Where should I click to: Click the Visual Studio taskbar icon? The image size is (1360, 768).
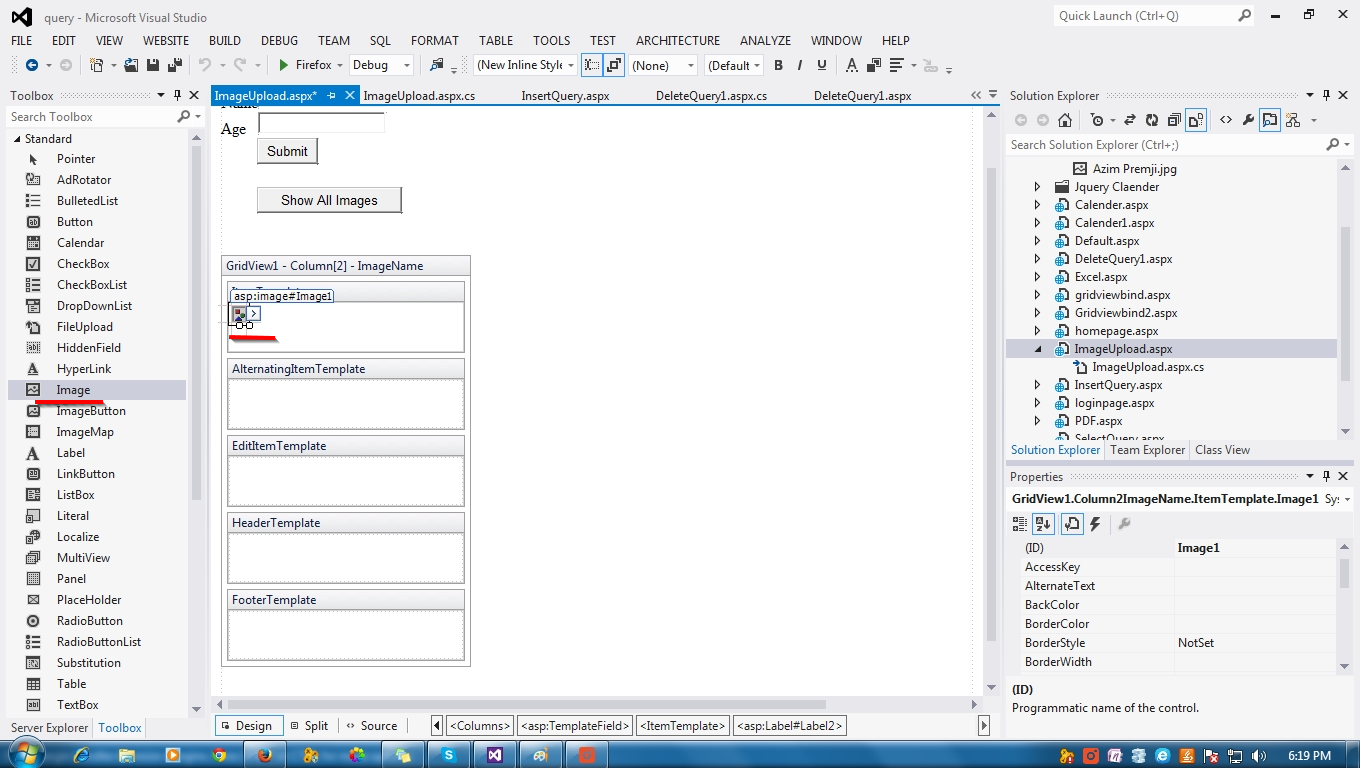pyautogui.click(x=495, y=755)
